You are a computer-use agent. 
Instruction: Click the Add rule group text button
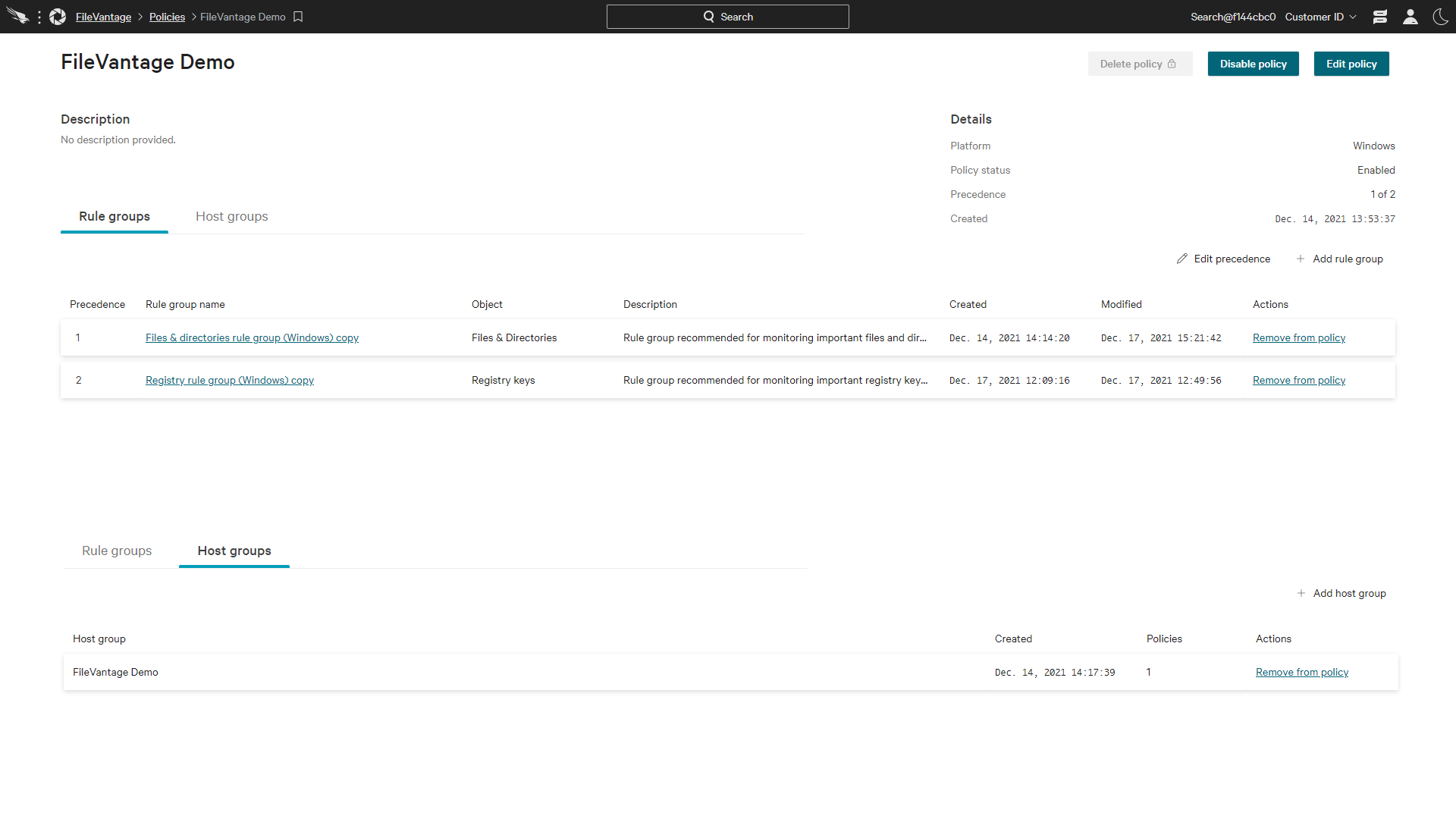coord(1348,259)
